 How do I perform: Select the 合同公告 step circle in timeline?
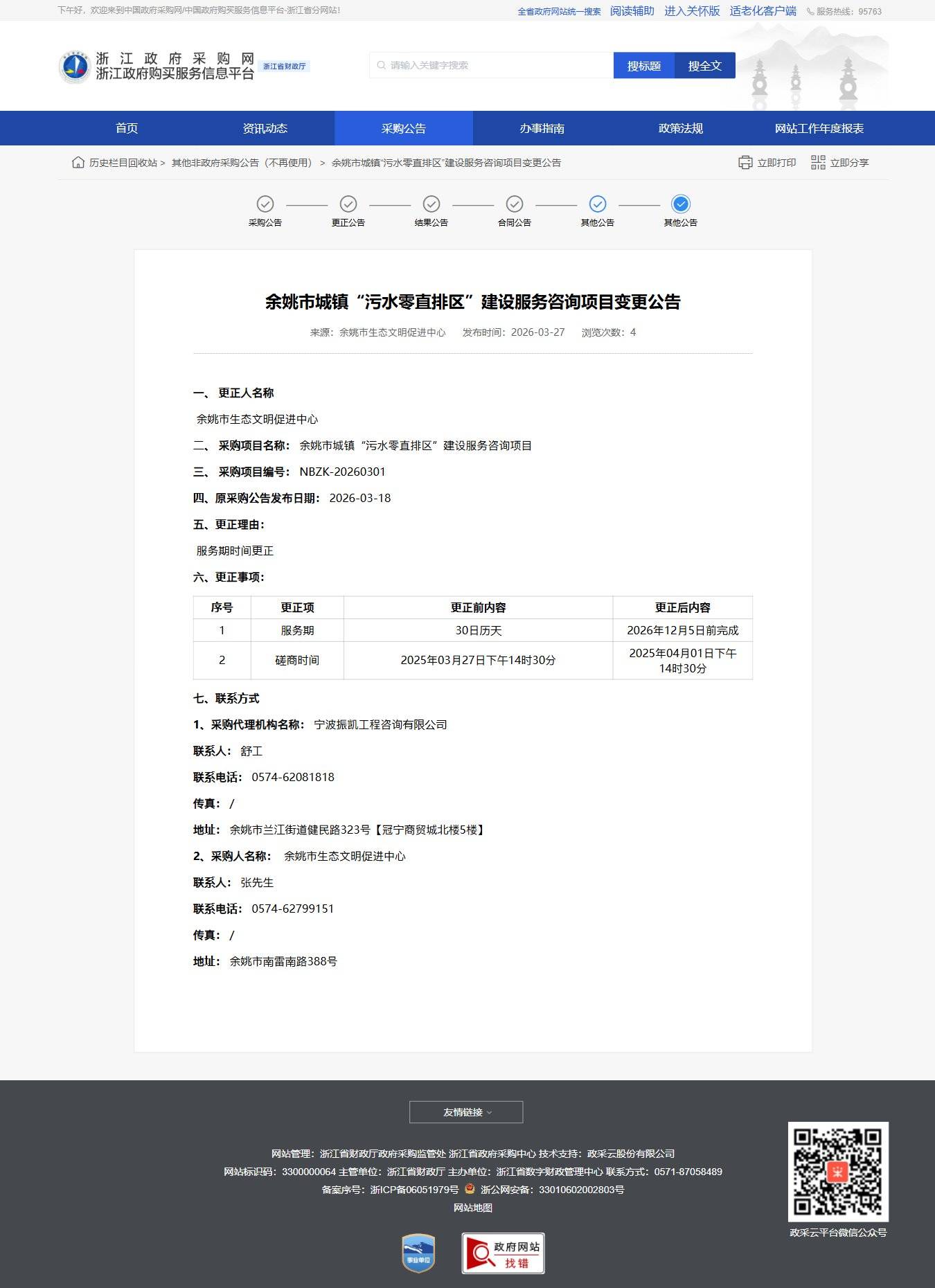tap(515, 204)
